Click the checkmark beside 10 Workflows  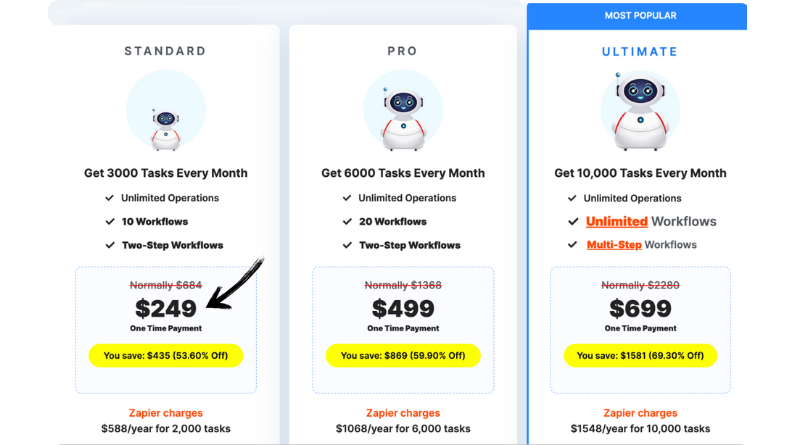point(110,222)
